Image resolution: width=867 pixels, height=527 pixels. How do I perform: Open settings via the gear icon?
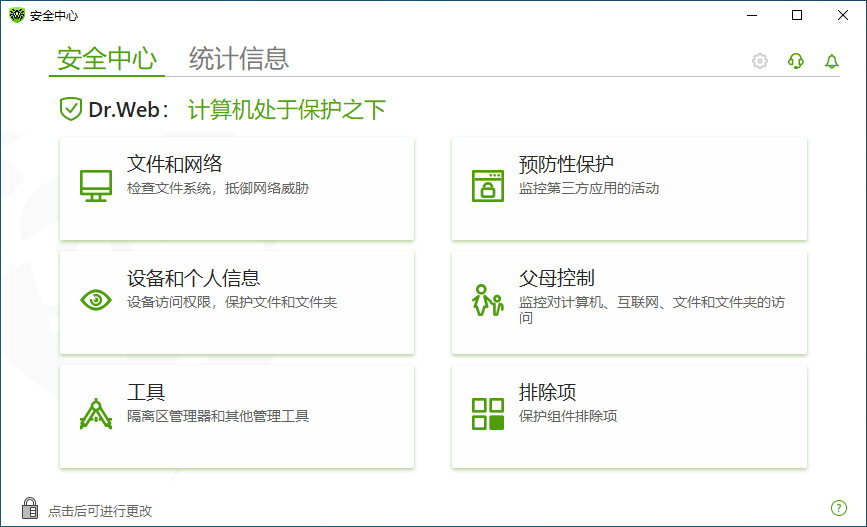coord(760,61)
